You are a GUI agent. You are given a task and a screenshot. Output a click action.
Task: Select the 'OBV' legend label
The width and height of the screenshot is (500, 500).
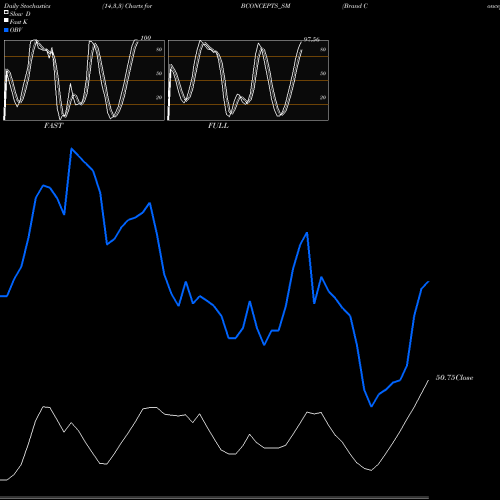tap(16, 30)
